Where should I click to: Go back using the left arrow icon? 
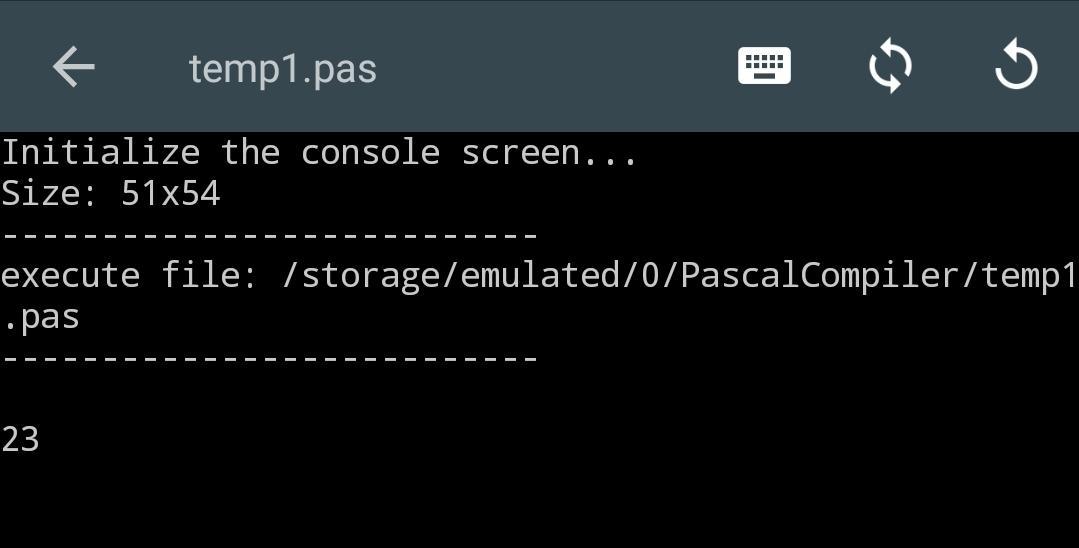[74, 67]
